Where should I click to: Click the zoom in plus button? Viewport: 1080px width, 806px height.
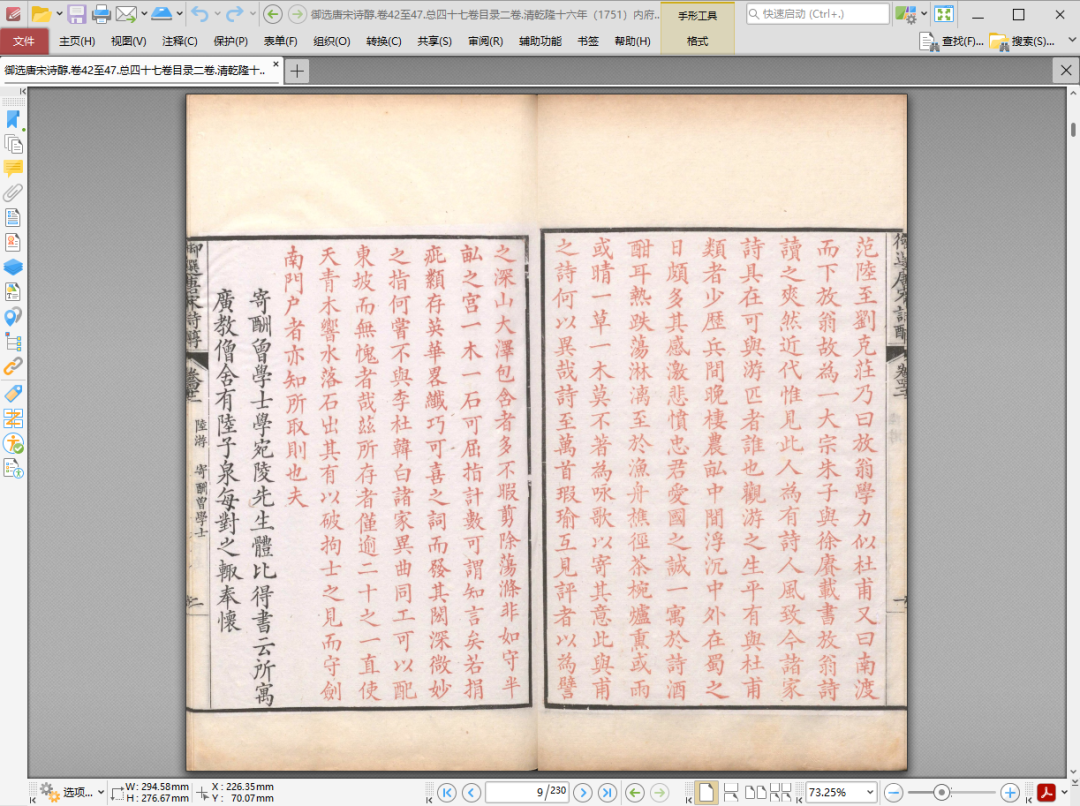click(x=1010, y=792)
